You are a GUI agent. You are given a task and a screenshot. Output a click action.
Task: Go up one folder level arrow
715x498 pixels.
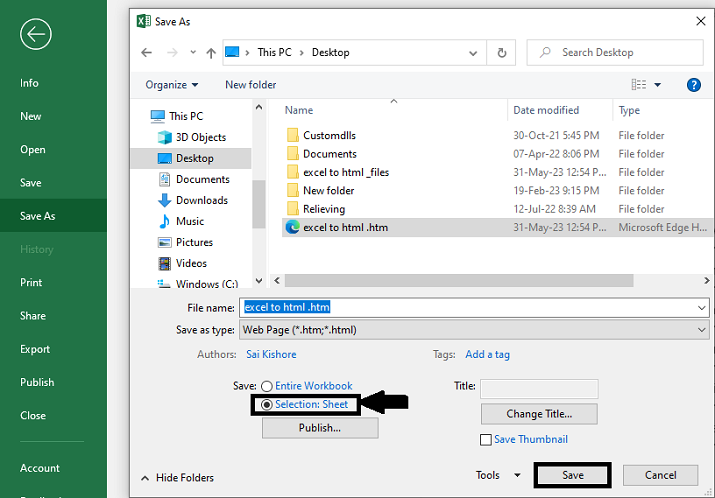point(211,53)
